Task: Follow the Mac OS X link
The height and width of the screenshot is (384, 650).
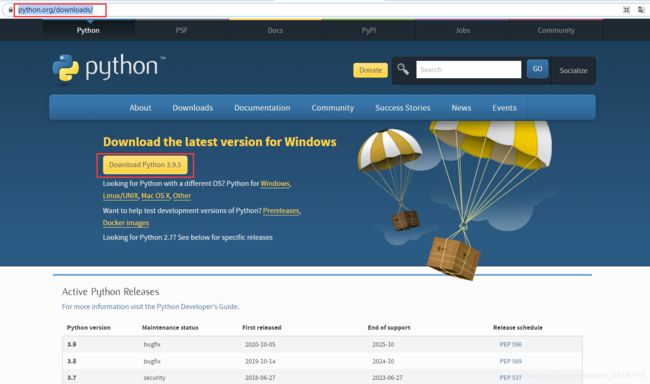Action: click(155, 196)
